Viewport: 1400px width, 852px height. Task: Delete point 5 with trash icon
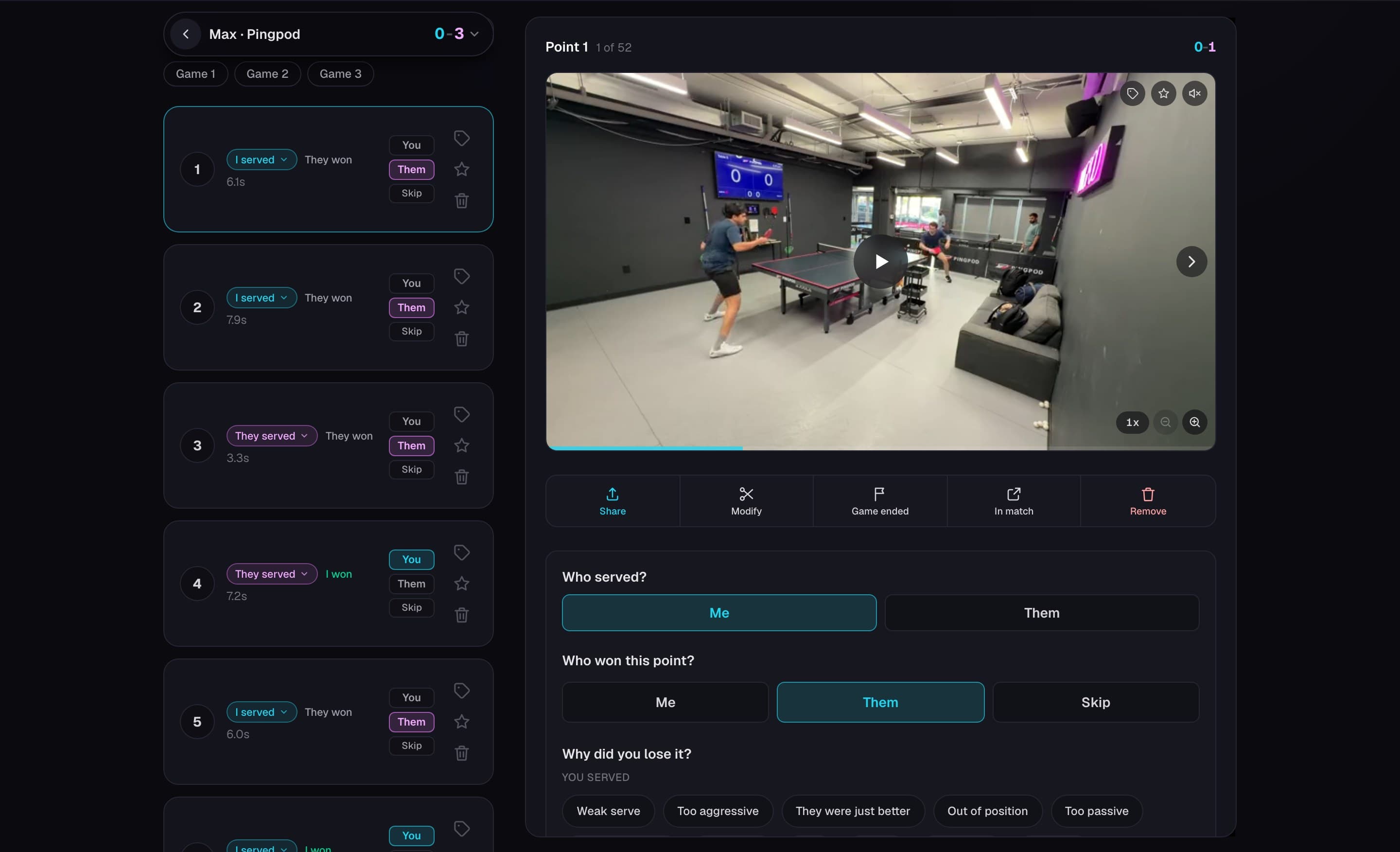[x=461, y=753]
